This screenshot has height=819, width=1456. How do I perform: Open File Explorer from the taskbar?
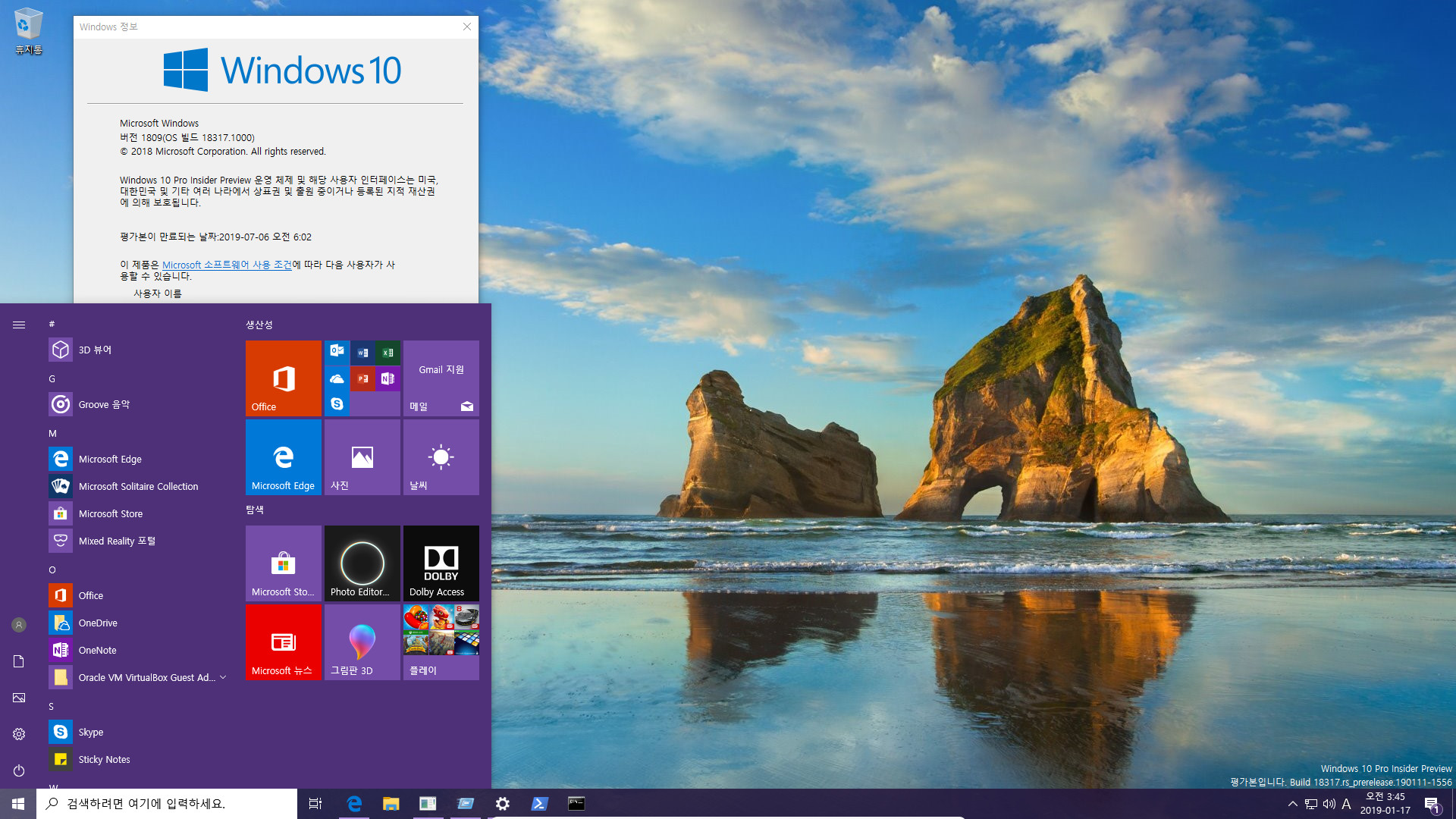[x=391, y=804]
